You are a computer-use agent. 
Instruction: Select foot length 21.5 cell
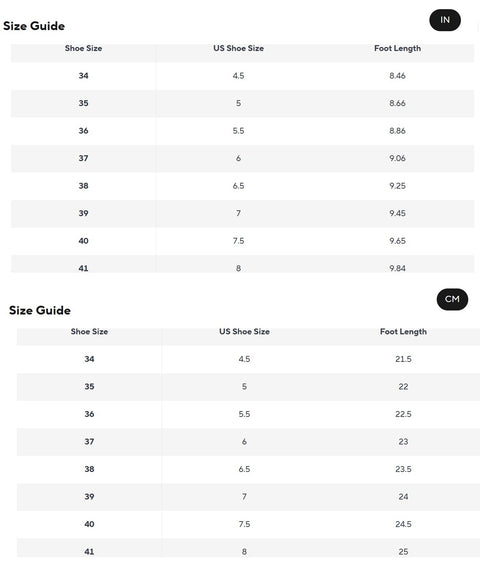pos(403,359)
